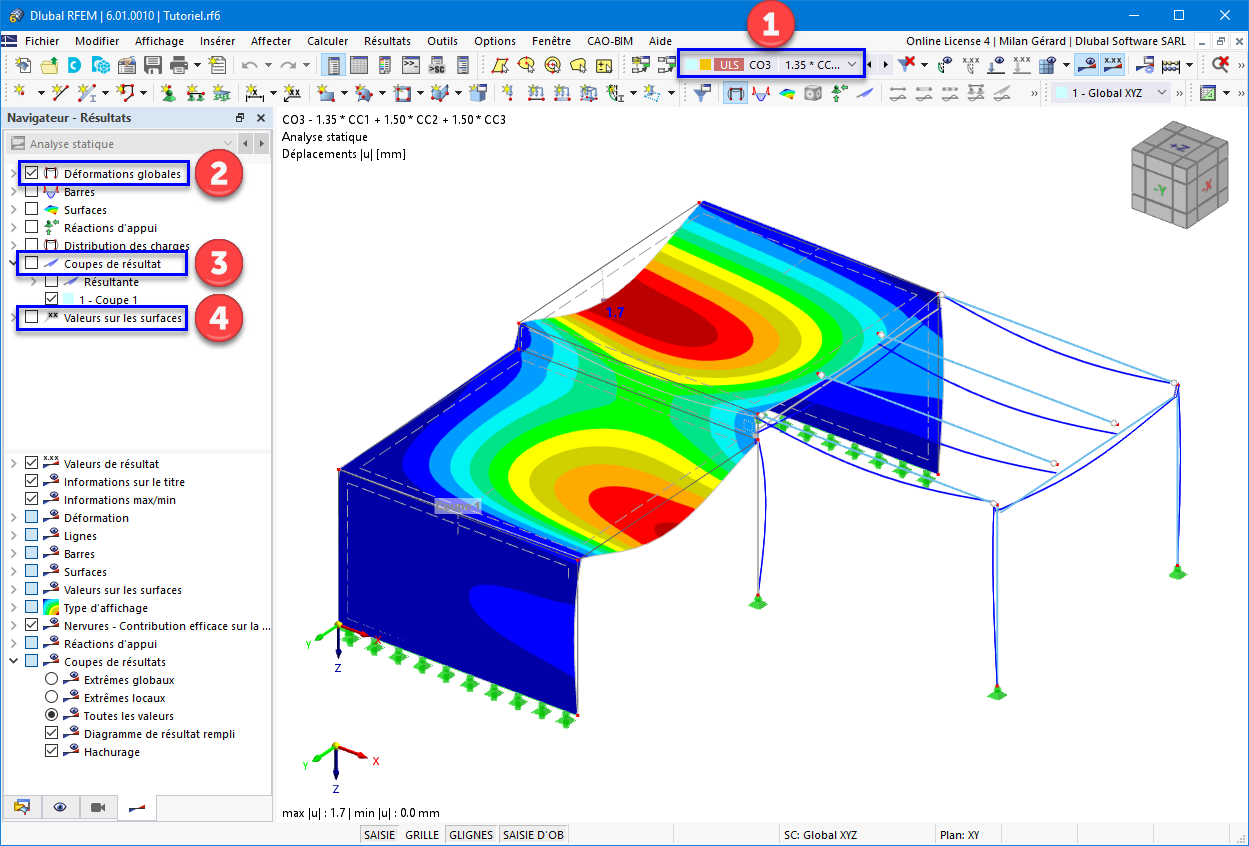Screen dimensions: 1249x846
Task: Click the orange swatch in load combination selector
Action: point(705,65)
